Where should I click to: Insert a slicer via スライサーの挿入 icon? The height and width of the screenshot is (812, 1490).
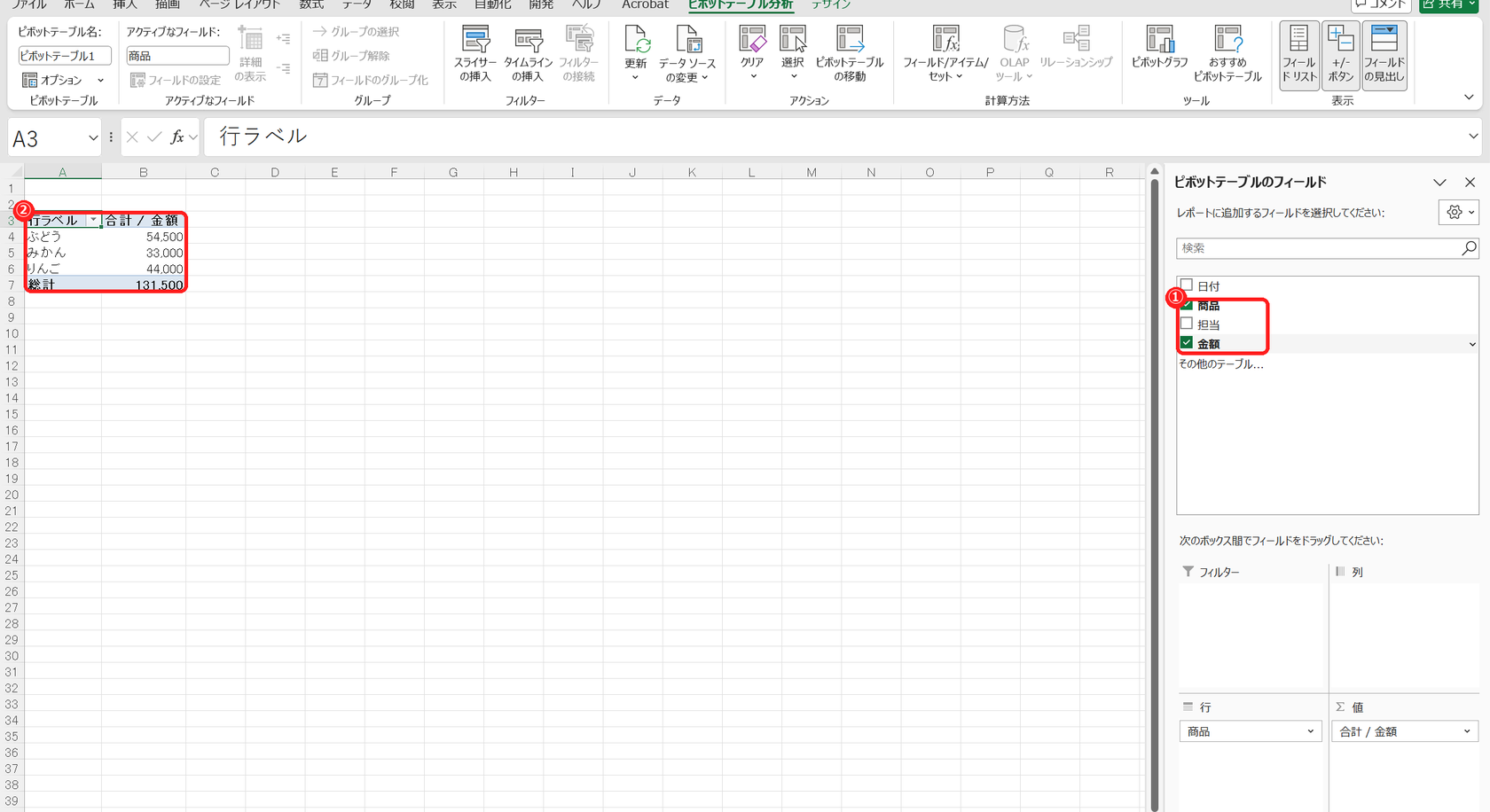click(475, 54)
